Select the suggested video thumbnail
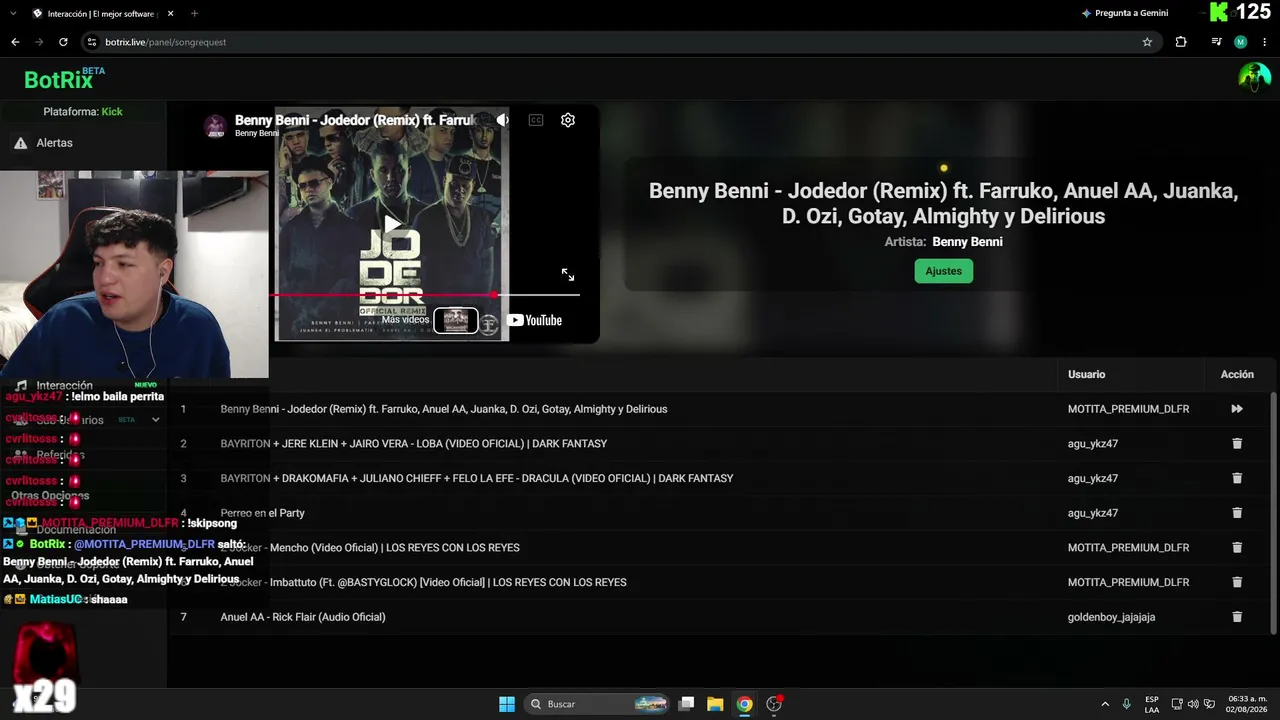The width and height of the screenshot is (1280, 720). click(456, 320)
